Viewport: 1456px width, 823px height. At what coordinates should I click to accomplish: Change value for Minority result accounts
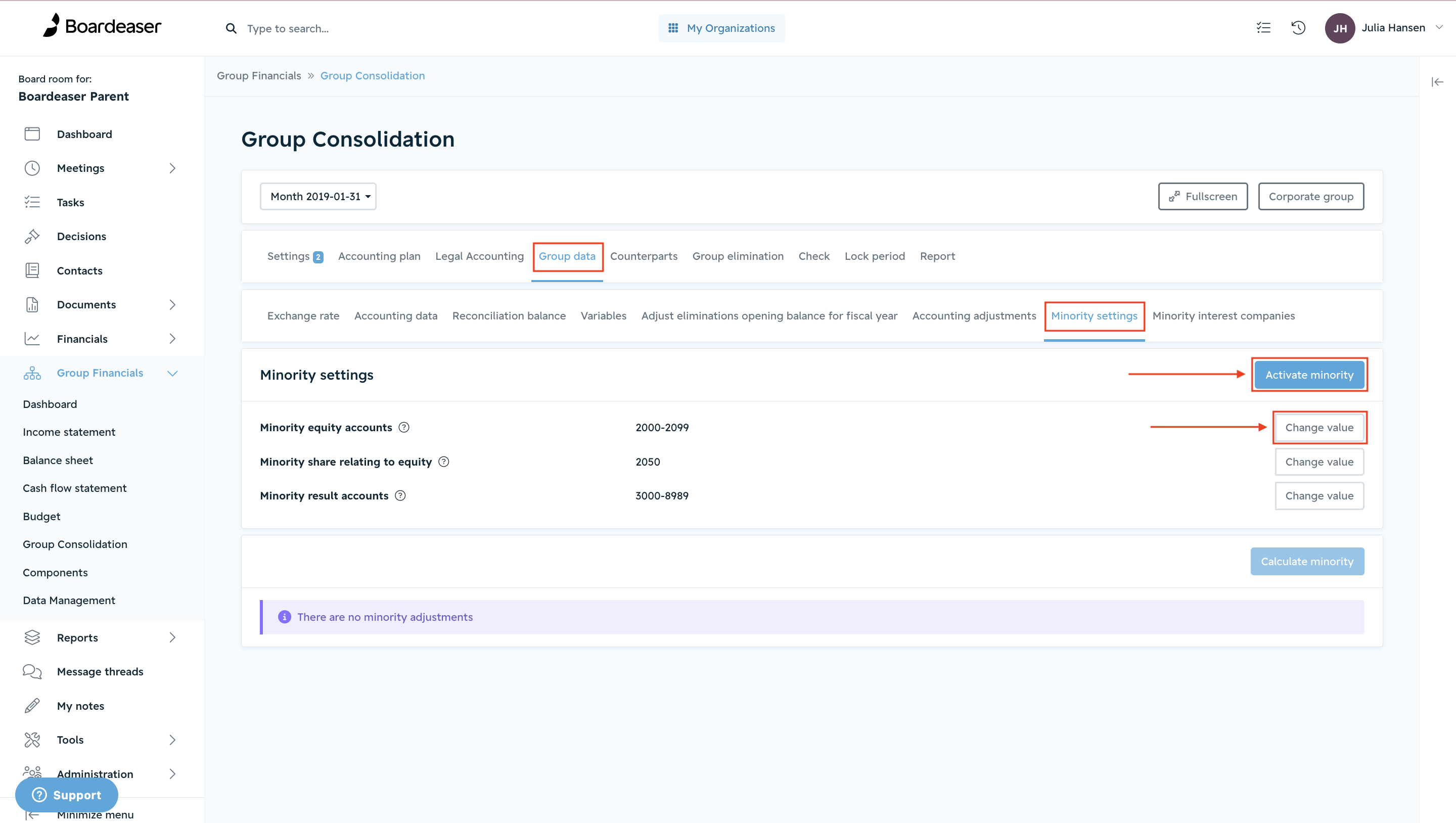pyautogui.click(x=1319, y=496)
